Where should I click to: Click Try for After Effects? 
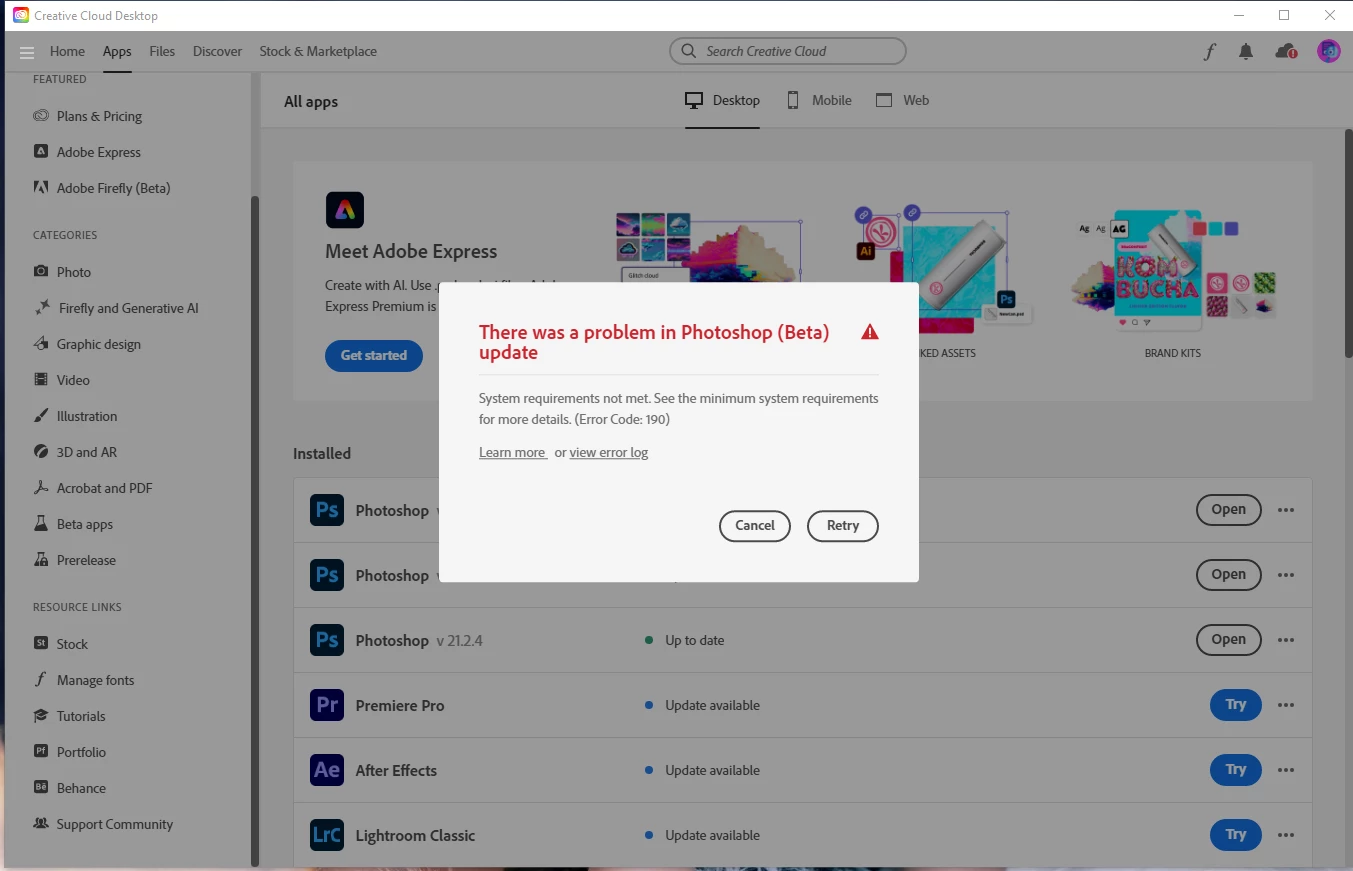point(1236,770)
